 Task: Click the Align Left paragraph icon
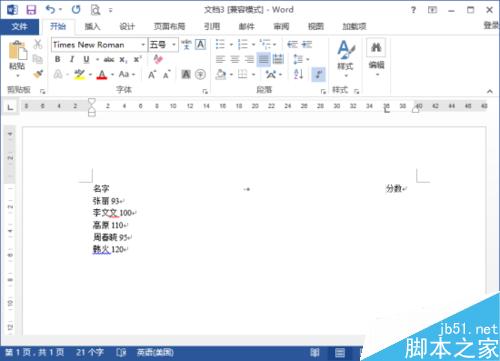[x=220, y=59]
